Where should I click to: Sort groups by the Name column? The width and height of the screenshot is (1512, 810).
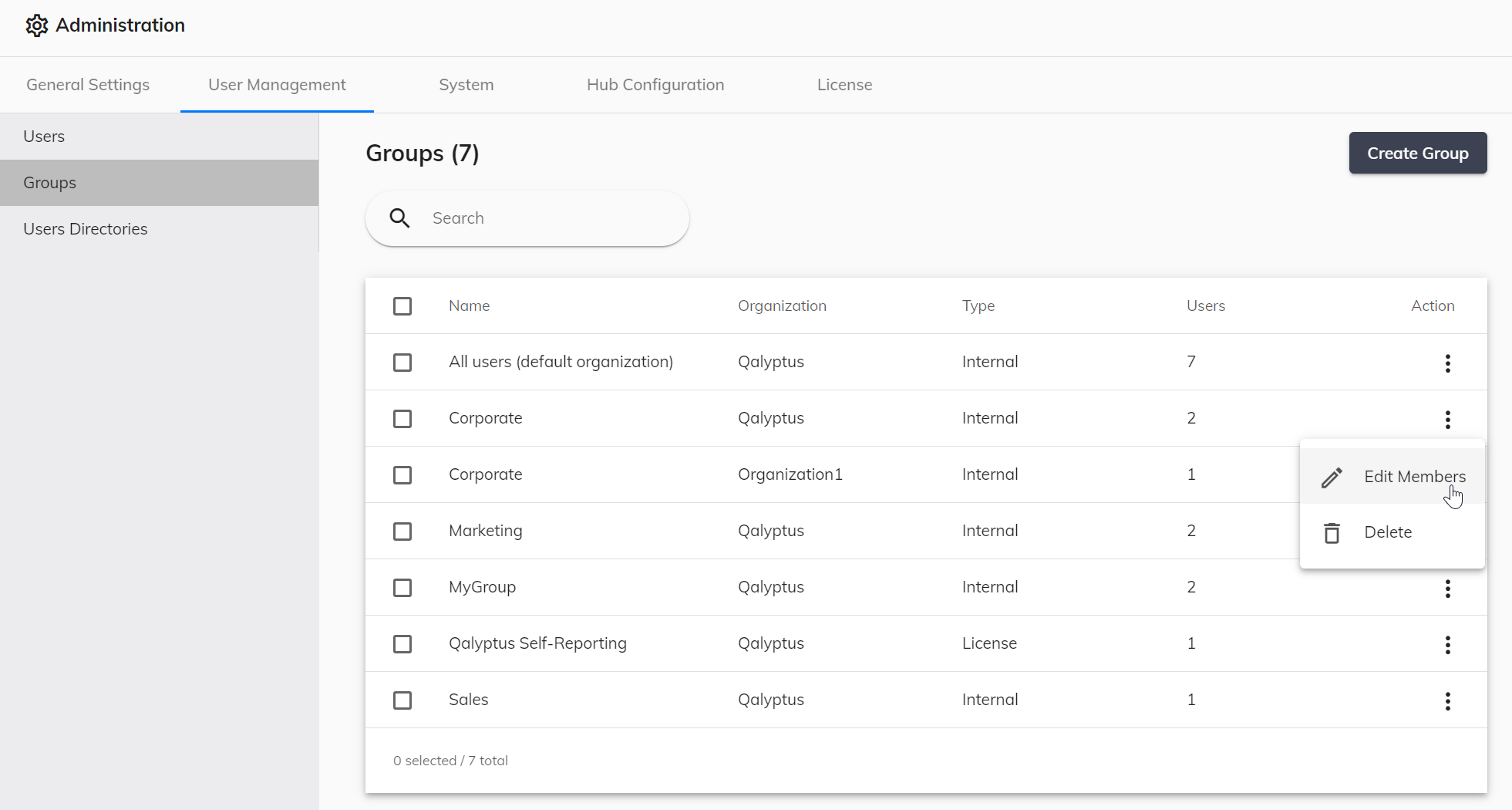[469, 305]
